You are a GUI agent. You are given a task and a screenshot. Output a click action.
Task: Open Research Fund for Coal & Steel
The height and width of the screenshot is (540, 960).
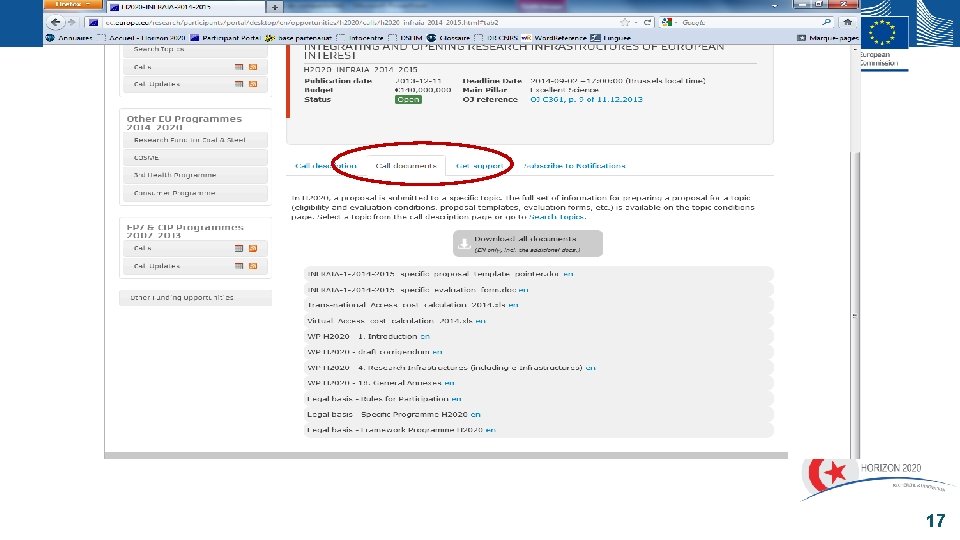(x=194, y=140)
